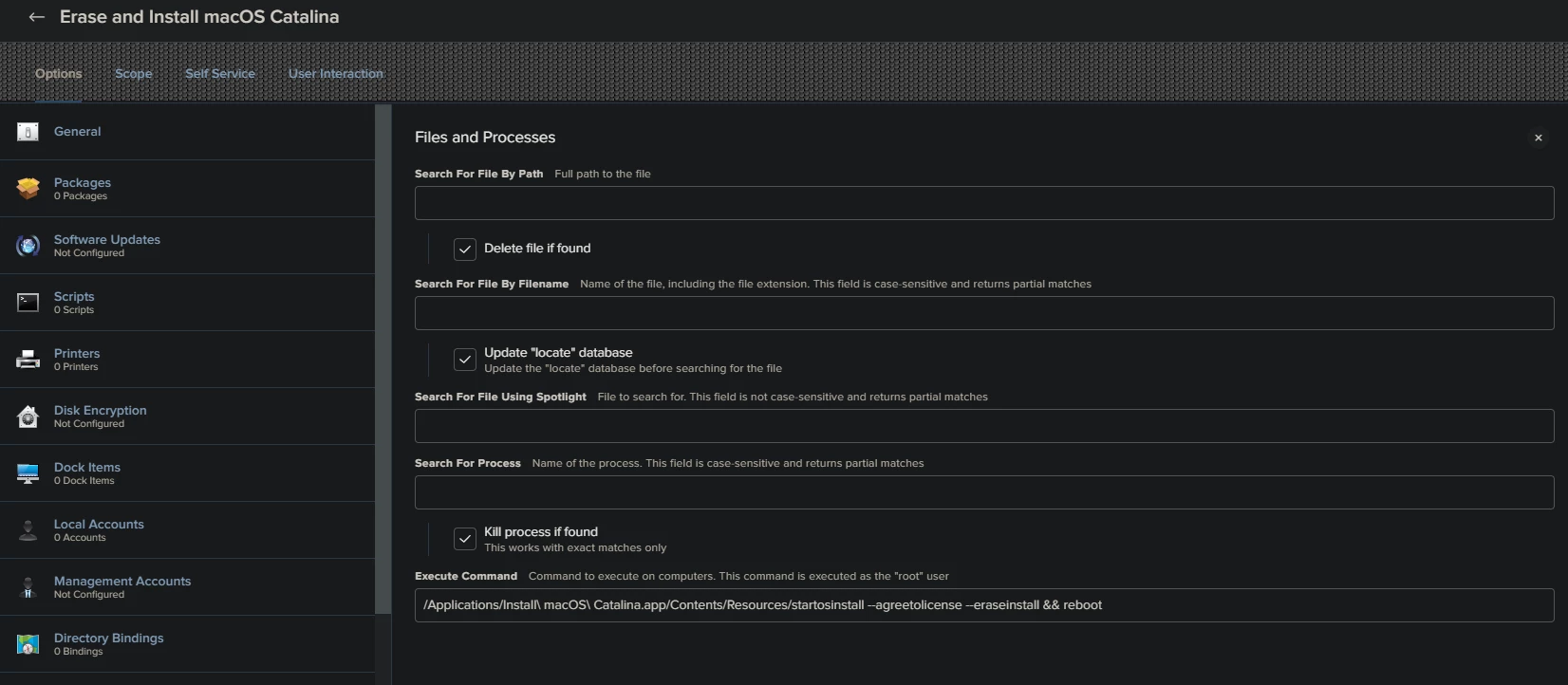Disable Kill process if found

tap(465, 539)
